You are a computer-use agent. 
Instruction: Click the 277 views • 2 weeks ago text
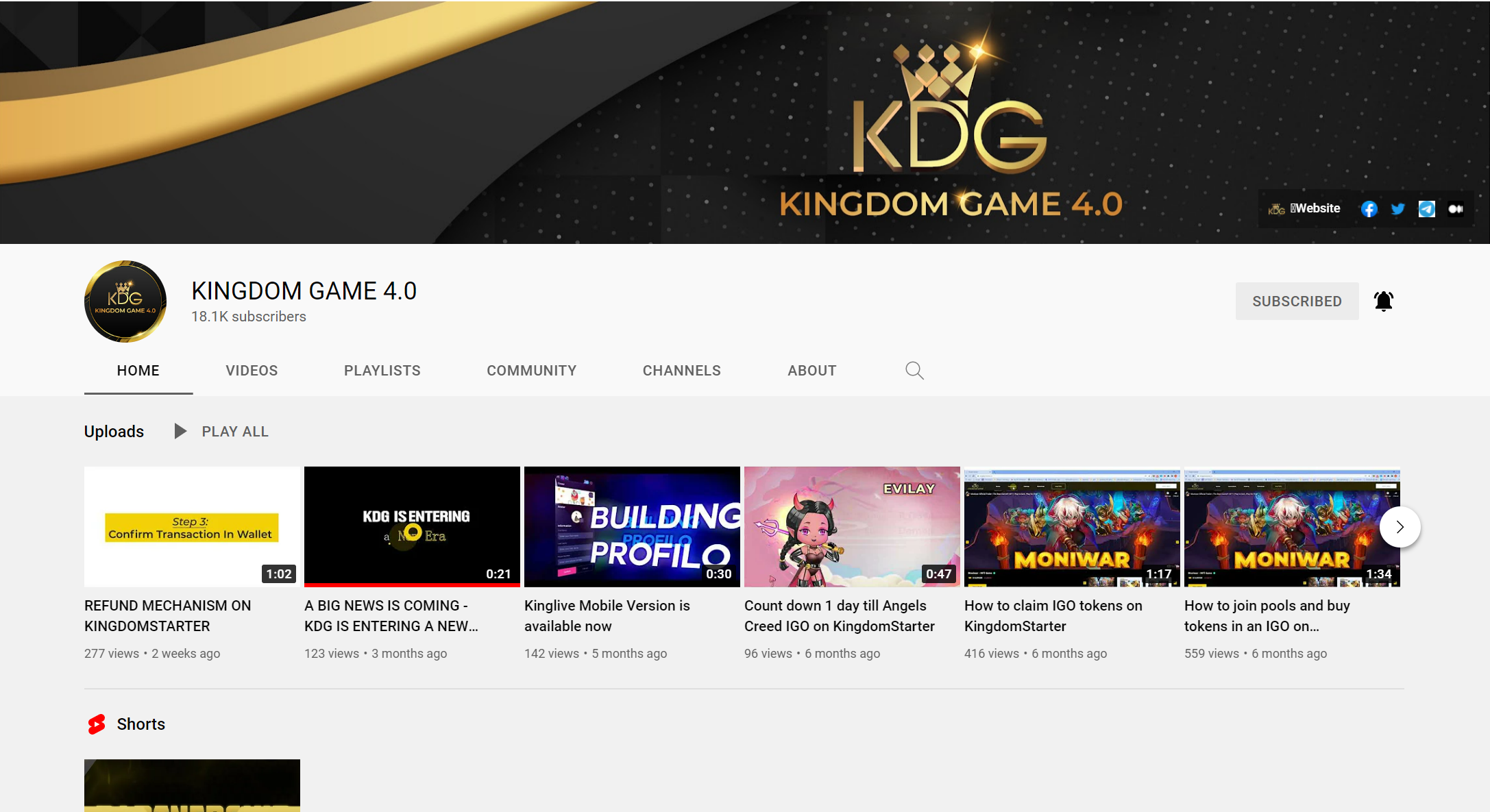point(152,654)
